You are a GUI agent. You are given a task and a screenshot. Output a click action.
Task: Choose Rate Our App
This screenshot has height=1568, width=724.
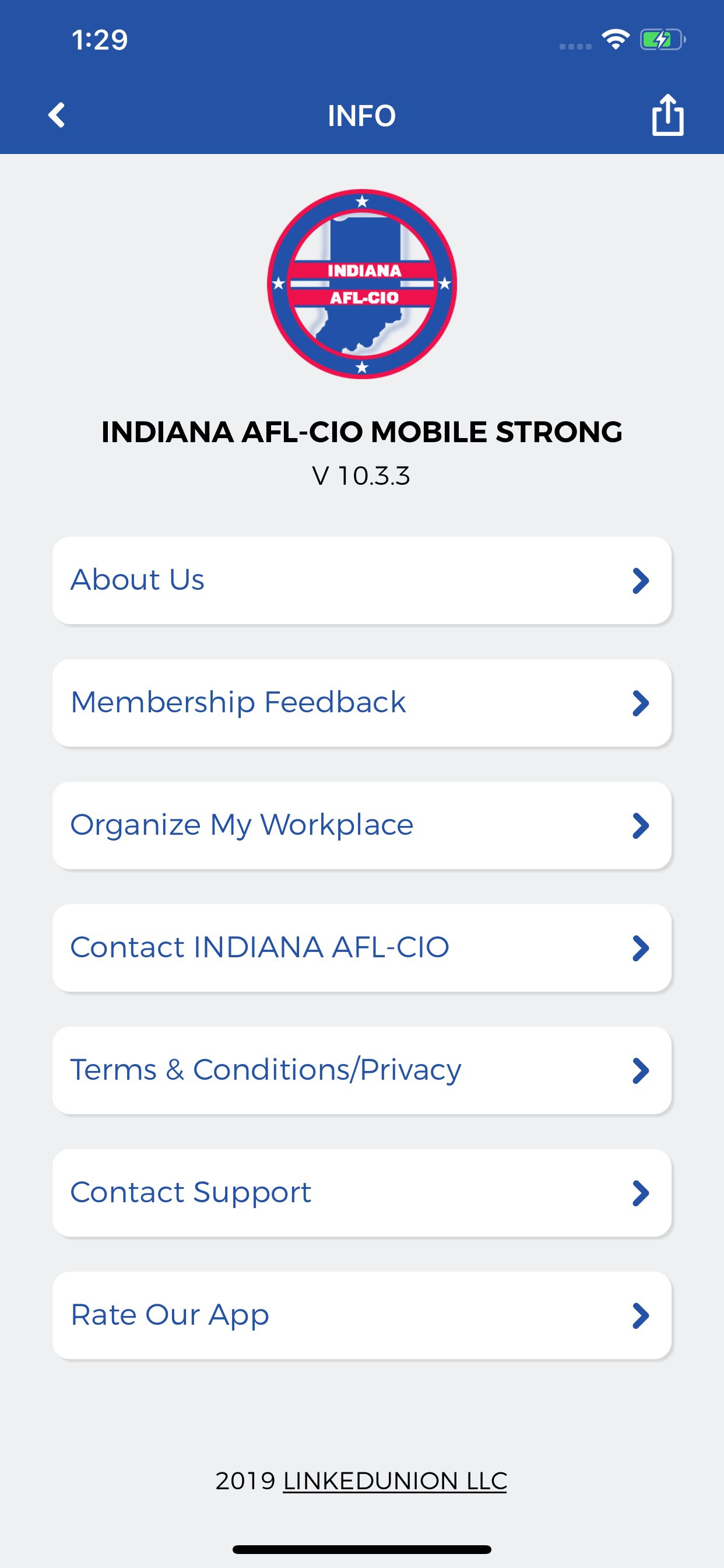point(362,1315)
